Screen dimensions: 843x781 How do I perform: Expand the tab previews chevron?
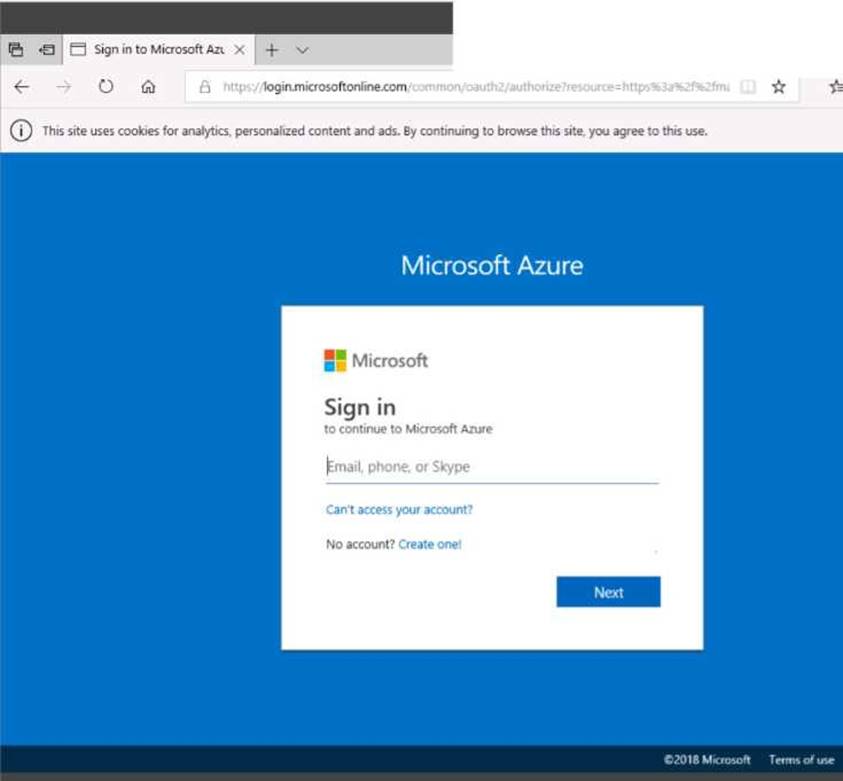(303, 50)
